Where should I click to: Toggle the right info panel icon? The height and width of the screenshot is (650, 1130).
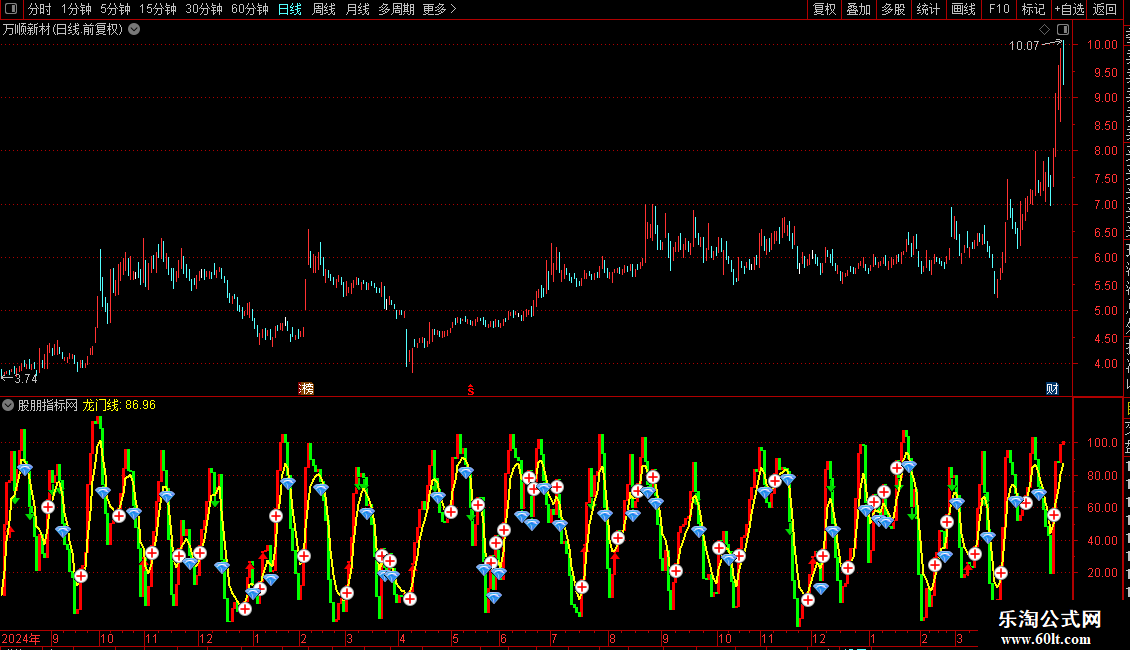click(x=1063, y=30)
